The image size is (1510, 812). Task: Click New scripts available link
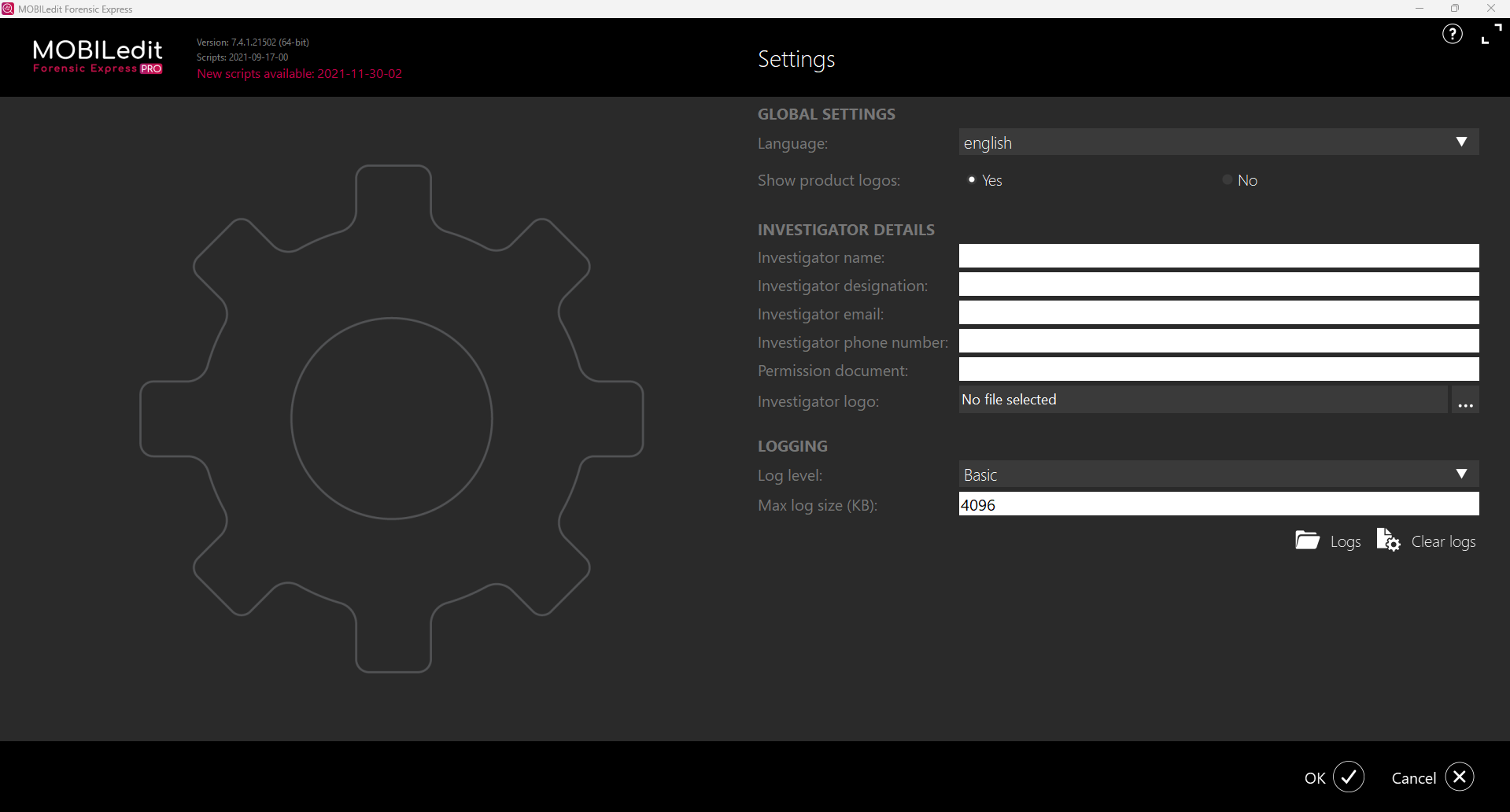click(x=299, y=73)
